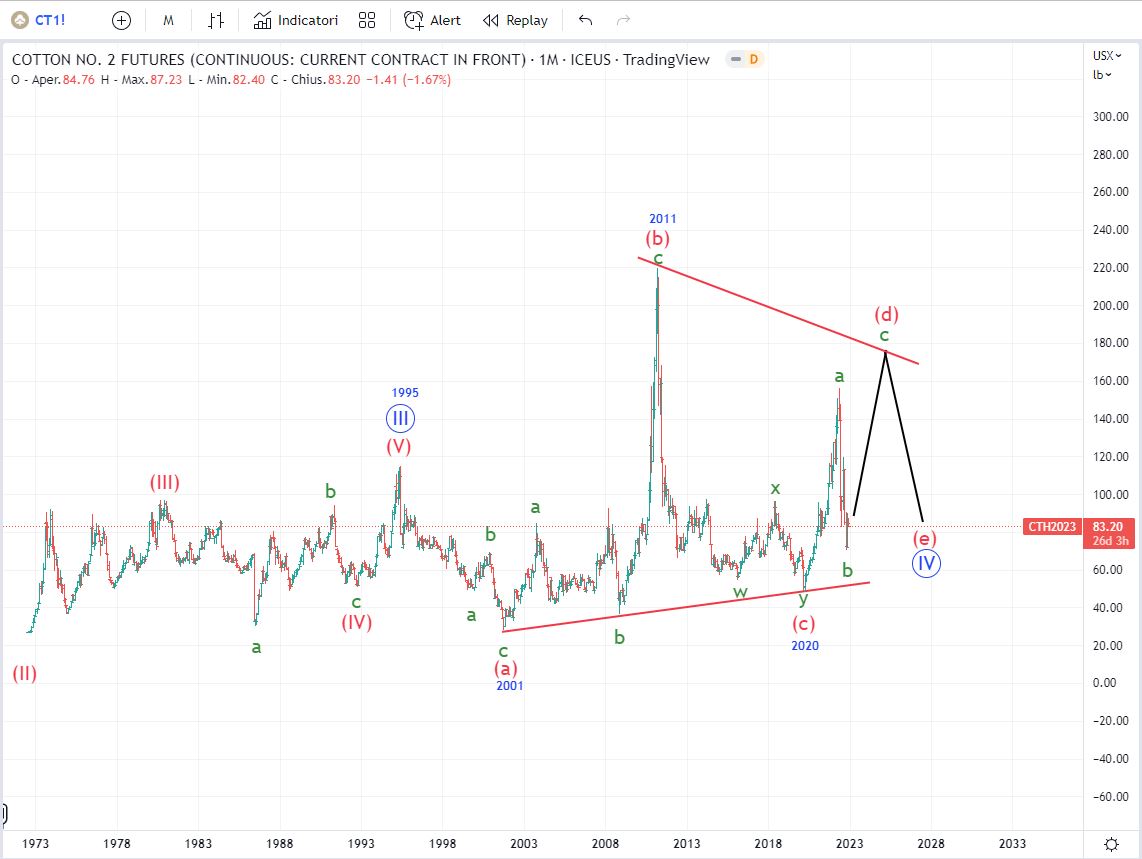Viewport: 1142px width, 859px height.
Task: Select the 2011 year annotation
Action: tap(663, 219)
